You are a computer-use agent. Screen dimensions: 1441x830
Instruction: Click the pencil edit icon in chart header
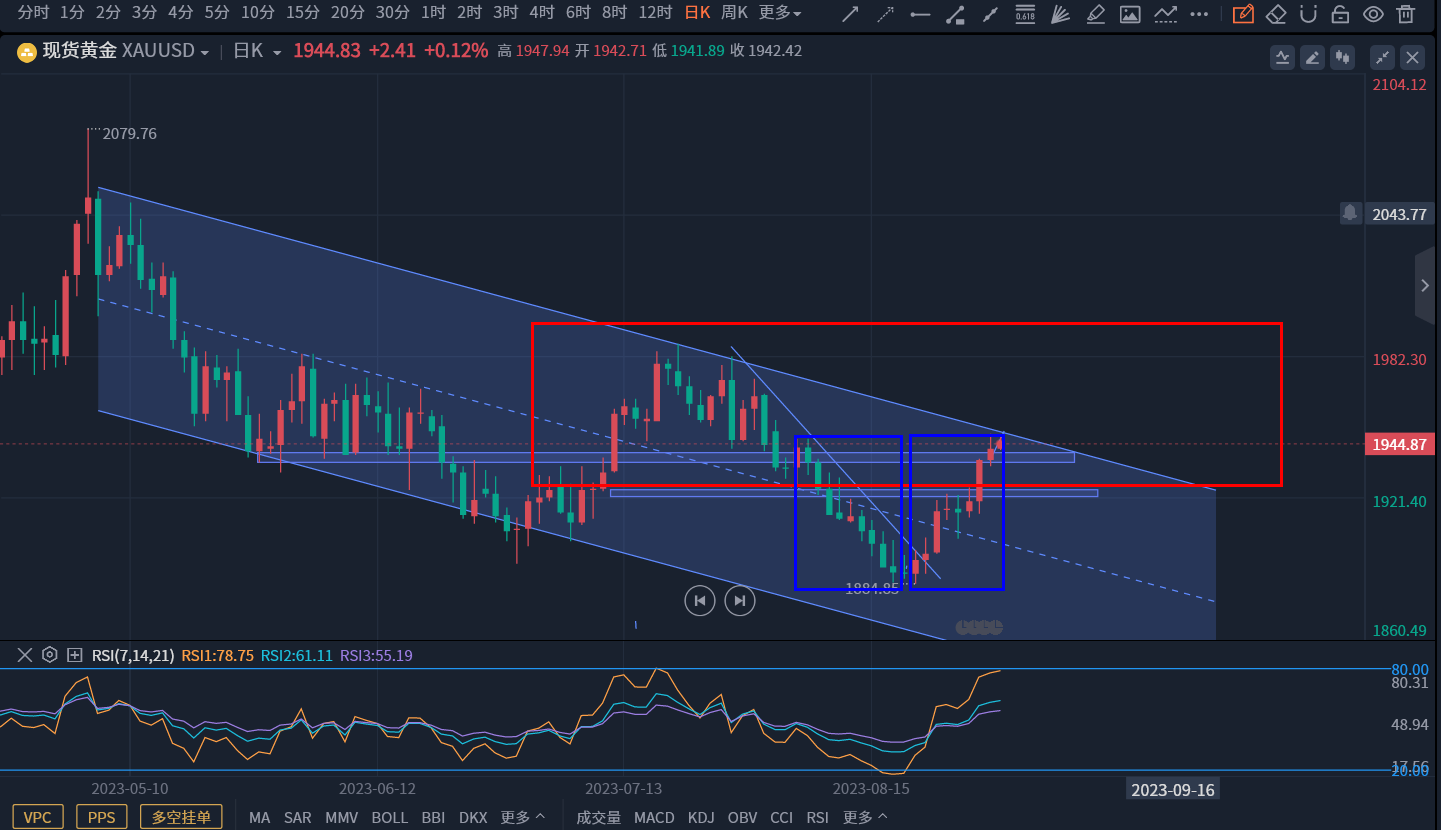pyautogui.click(x=1312, y=58)
